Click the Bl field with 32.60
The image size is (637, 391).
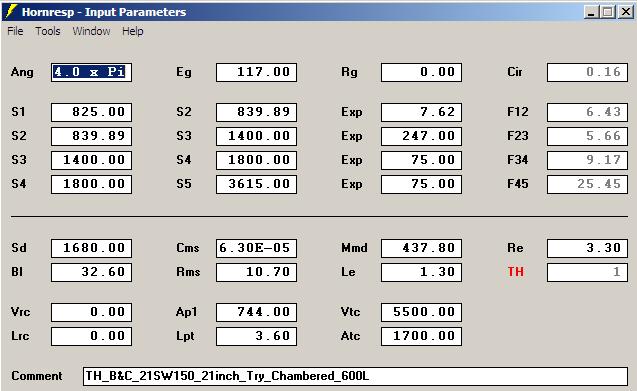(91, 272)
